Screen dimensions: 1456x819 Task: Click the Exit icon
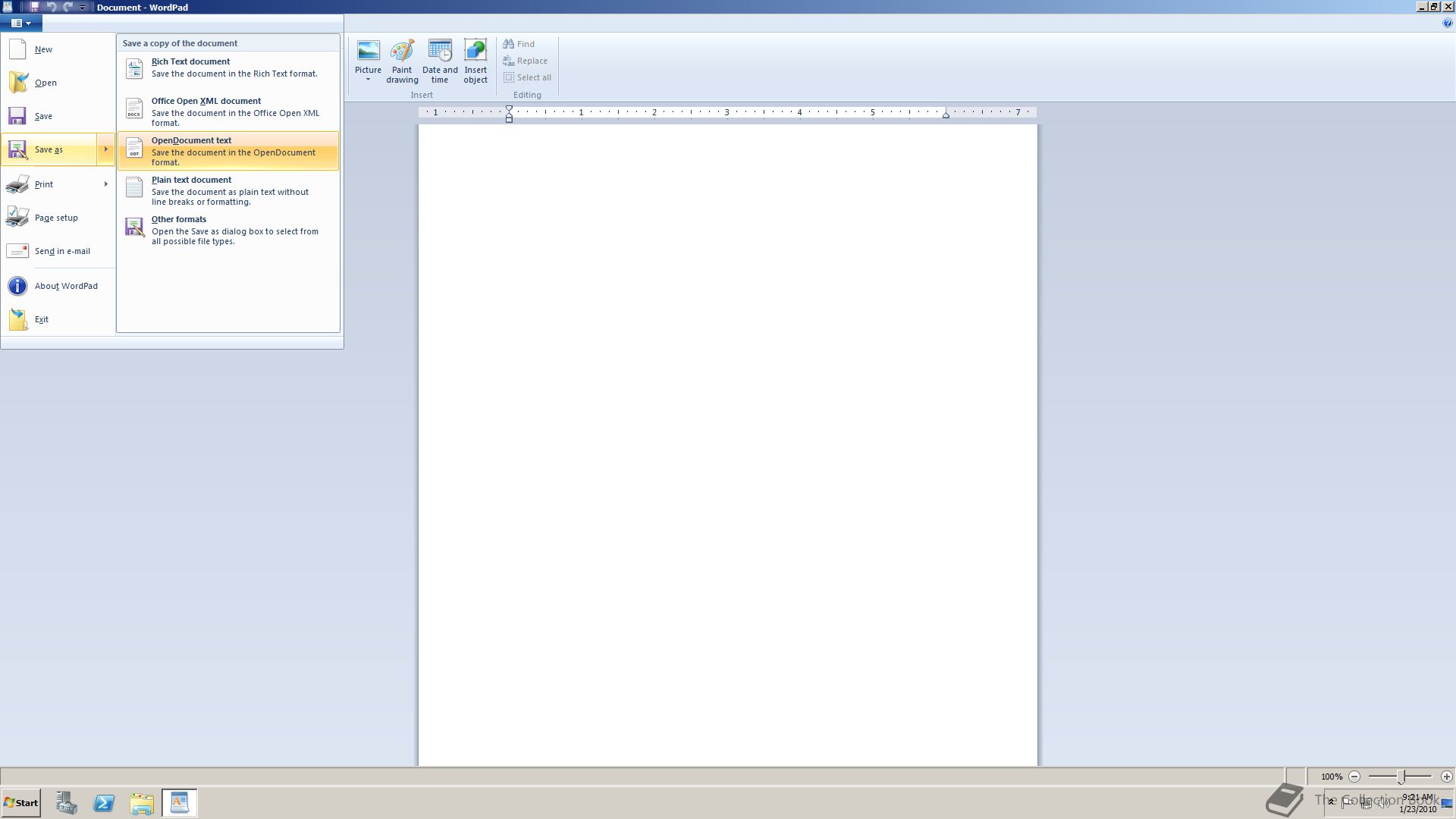point(17,319)
